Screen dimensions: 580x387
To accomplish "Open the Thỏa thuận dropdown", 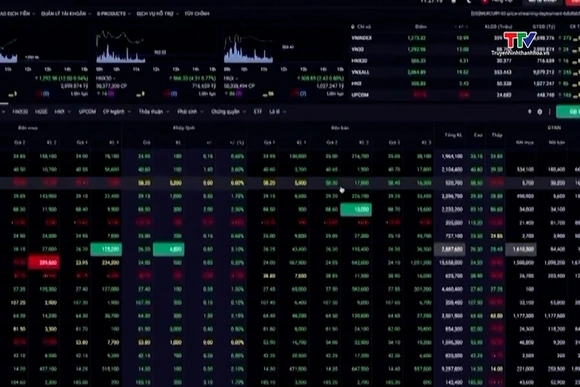I will pyautogui.click(x=154, y=112).
